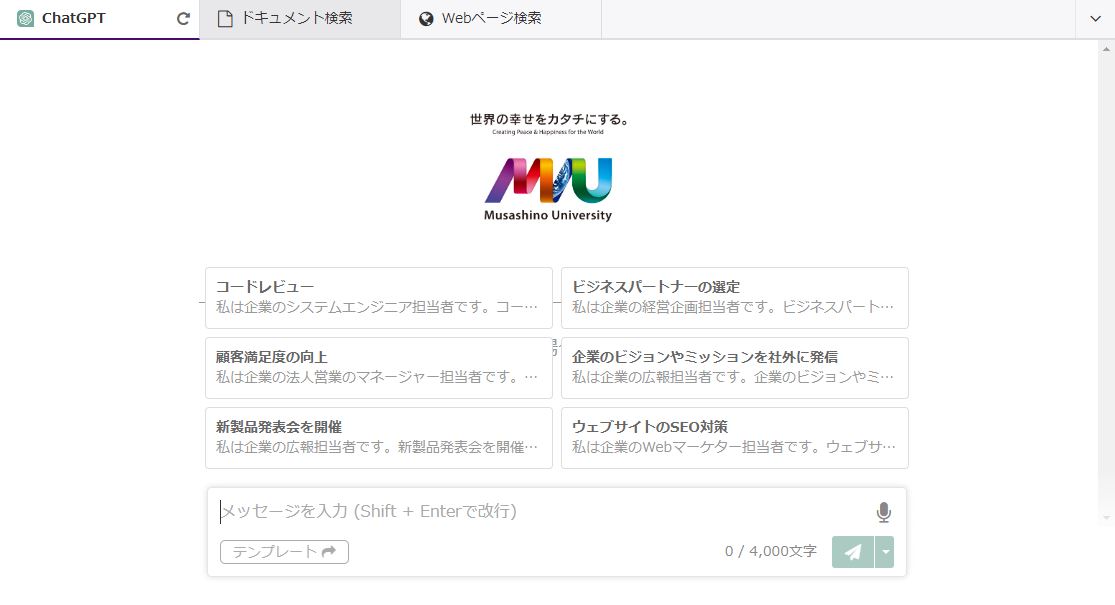This screenshot has width=1115, height=605.
Task: Click the ChatGPT logo icon in tab
Action: pyautogui.click(x=26, y=18)
